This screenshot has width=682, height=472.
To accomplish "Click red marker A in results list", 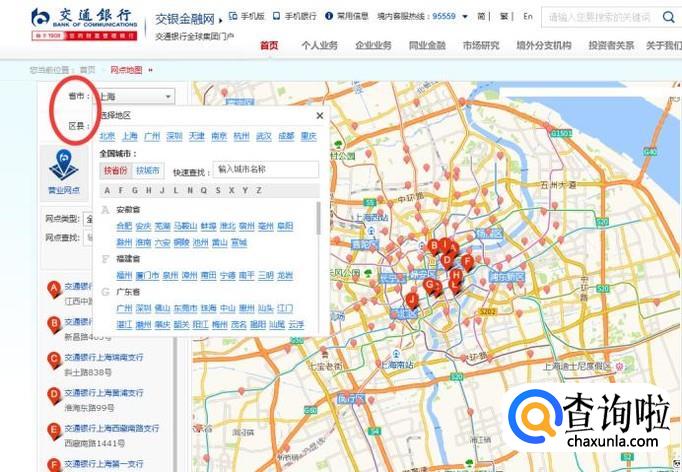I will click(54, 289).
